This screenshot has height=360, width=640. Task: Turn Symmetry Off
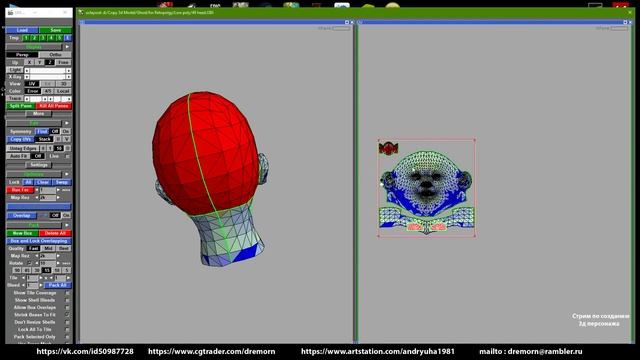pyautogui.click(x=55, y=131)
